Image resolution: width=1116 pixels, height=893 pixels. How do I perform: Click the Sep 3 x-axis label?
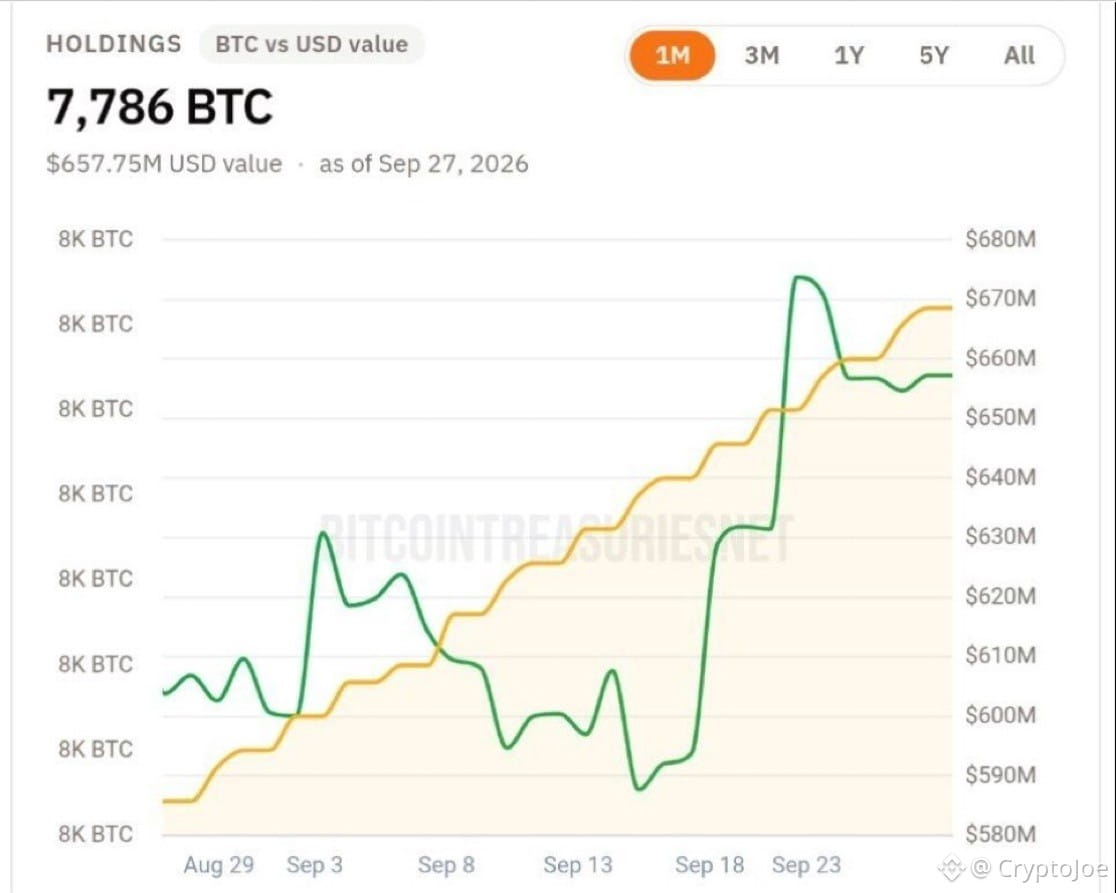click(315, 865)
